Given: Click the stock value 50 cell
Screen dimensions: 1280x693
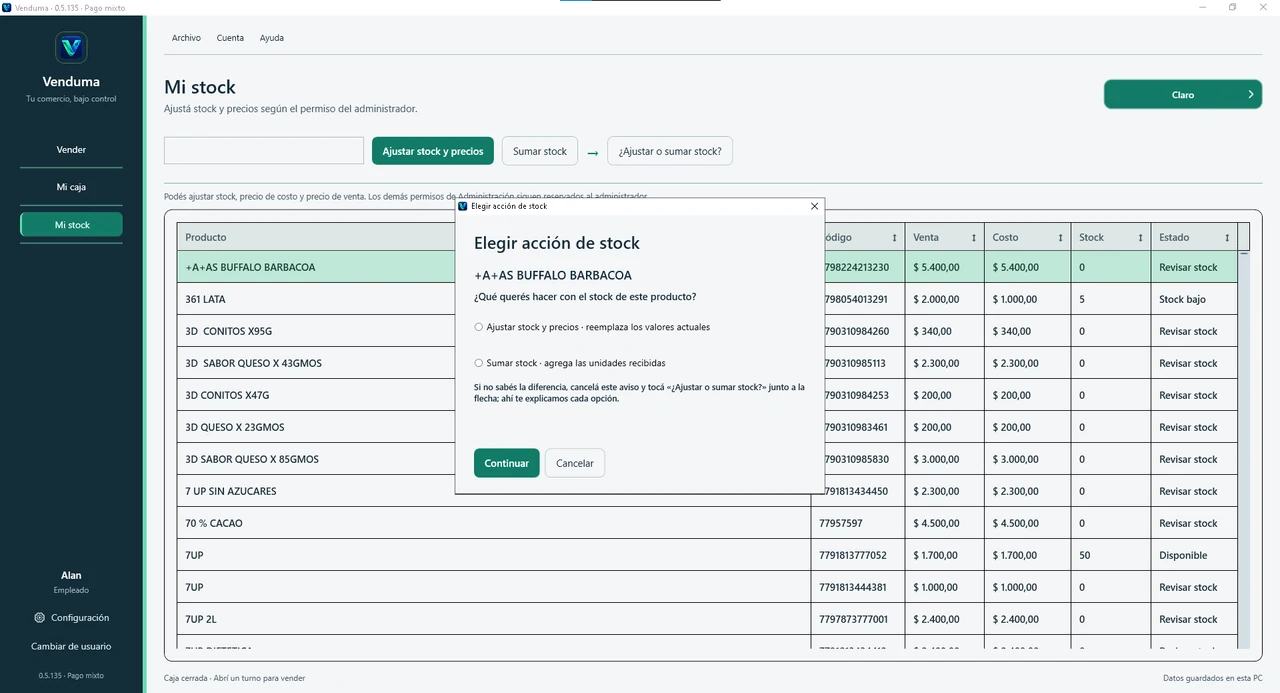Looking at the screenshot, I should click(x=1111, y=555).
